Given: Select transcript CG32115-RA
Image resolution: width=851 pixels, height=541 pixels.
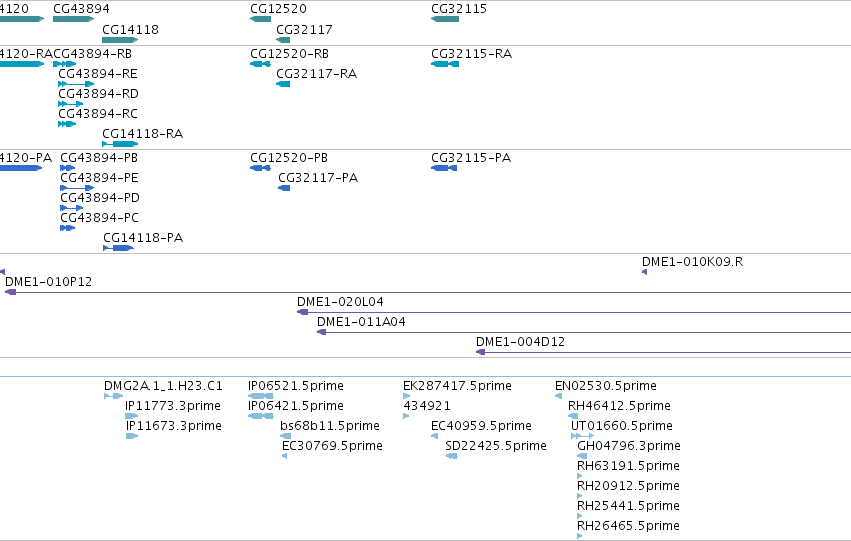Looking at the screenshot, I should 445,64.
